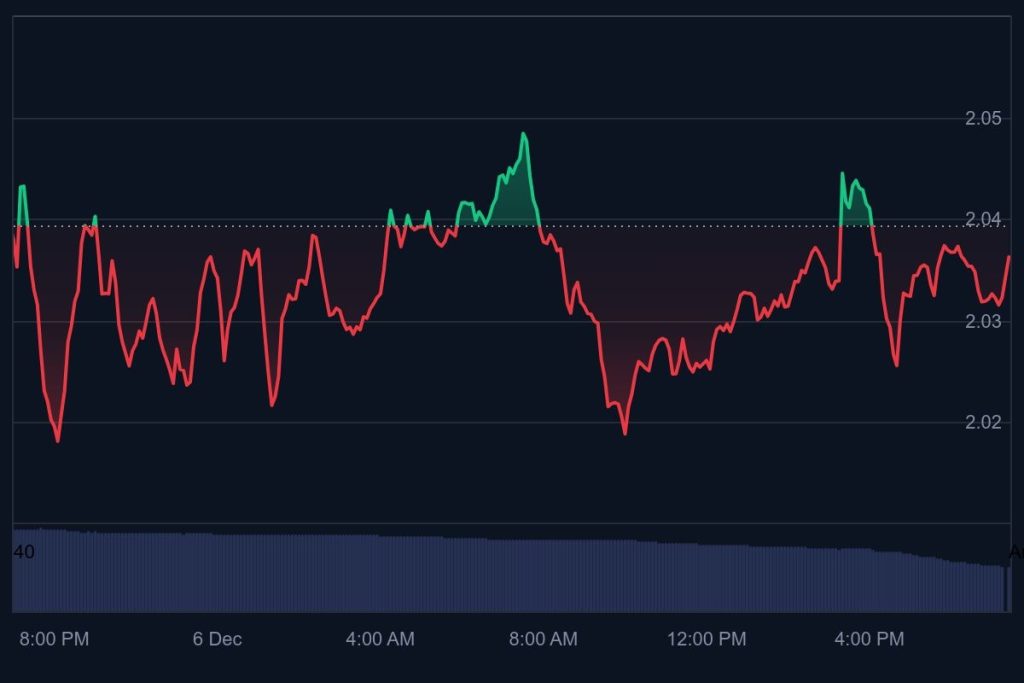Select the 12:00 PM time label
The image size is (1024, 683).
(x=706, y=639)
